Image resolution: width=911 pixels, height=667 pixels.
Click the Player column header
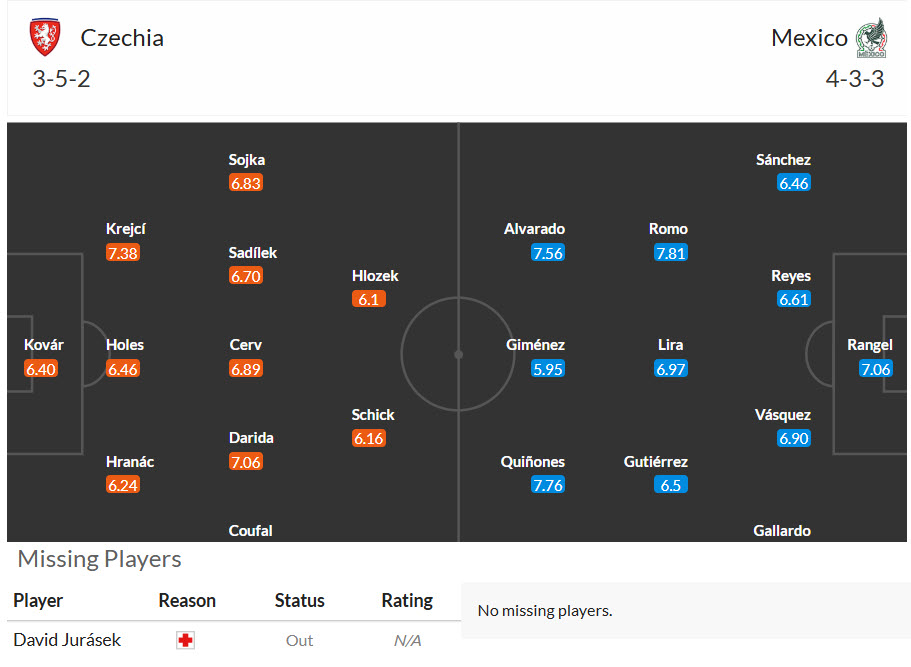click(x=38, y=600)
